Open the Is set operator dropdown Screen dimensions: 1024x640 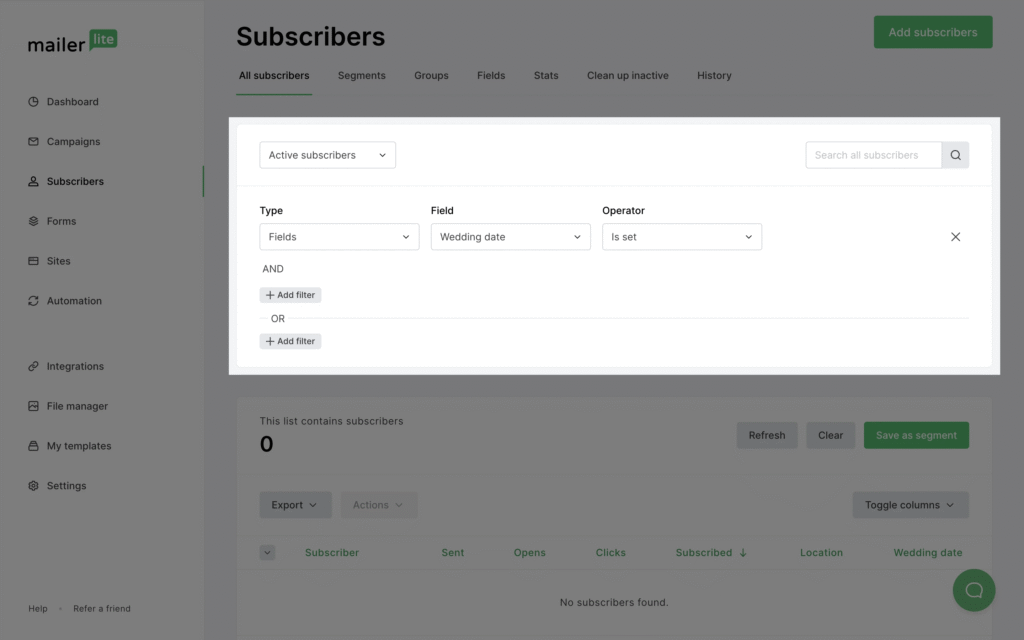(x=682, y=237)
